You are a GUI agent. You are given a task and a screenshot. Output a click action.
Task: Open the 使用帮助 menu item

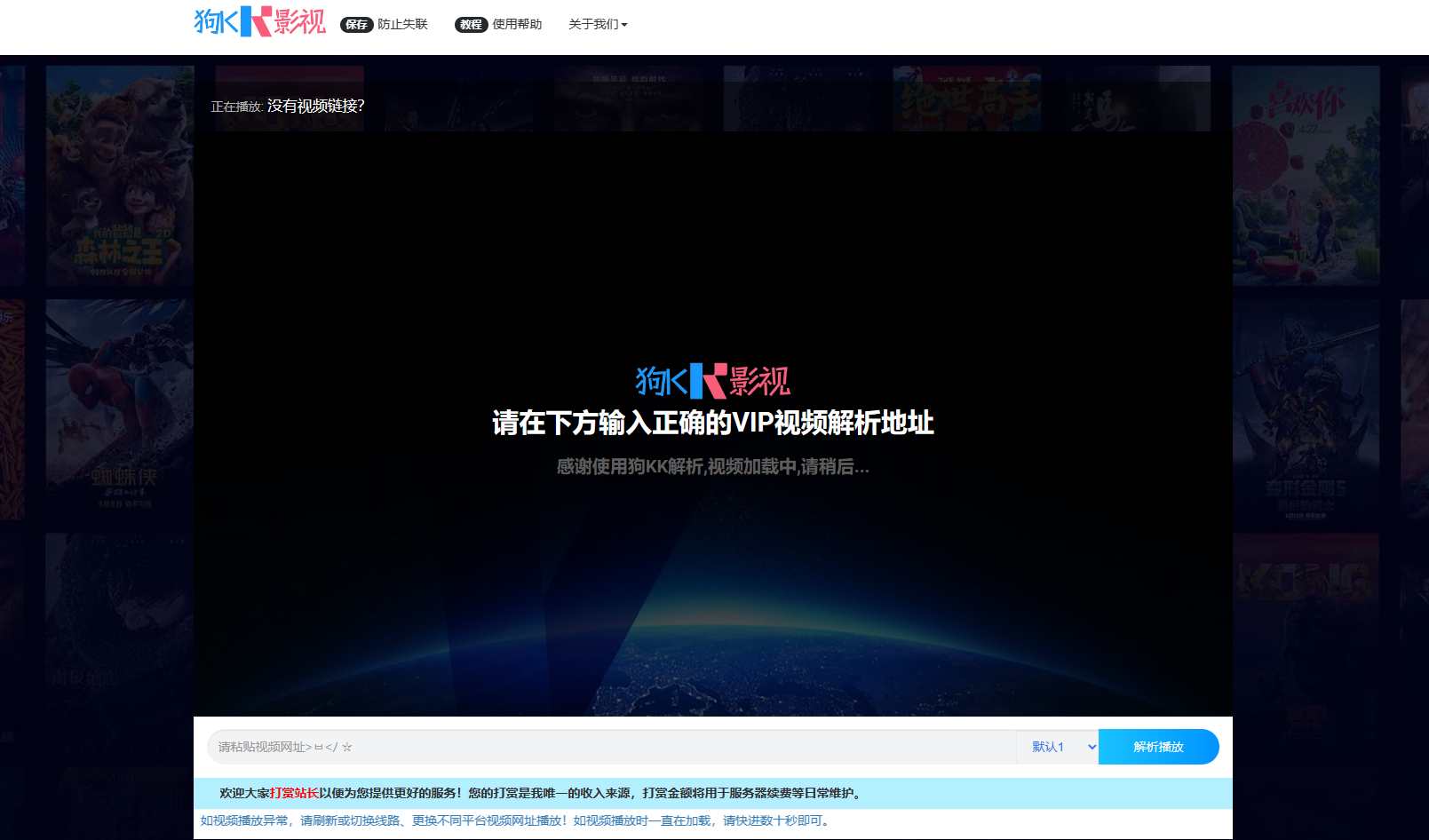(x=517, y=25)
